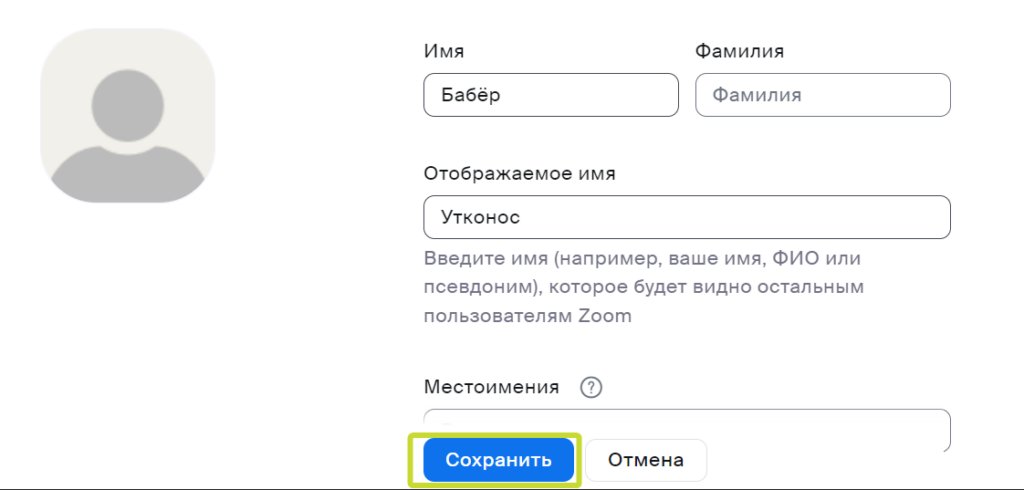Save changes with the Сохранить button
The width and height of the screenshot is (1024, 490).
(x=498, y=460)
